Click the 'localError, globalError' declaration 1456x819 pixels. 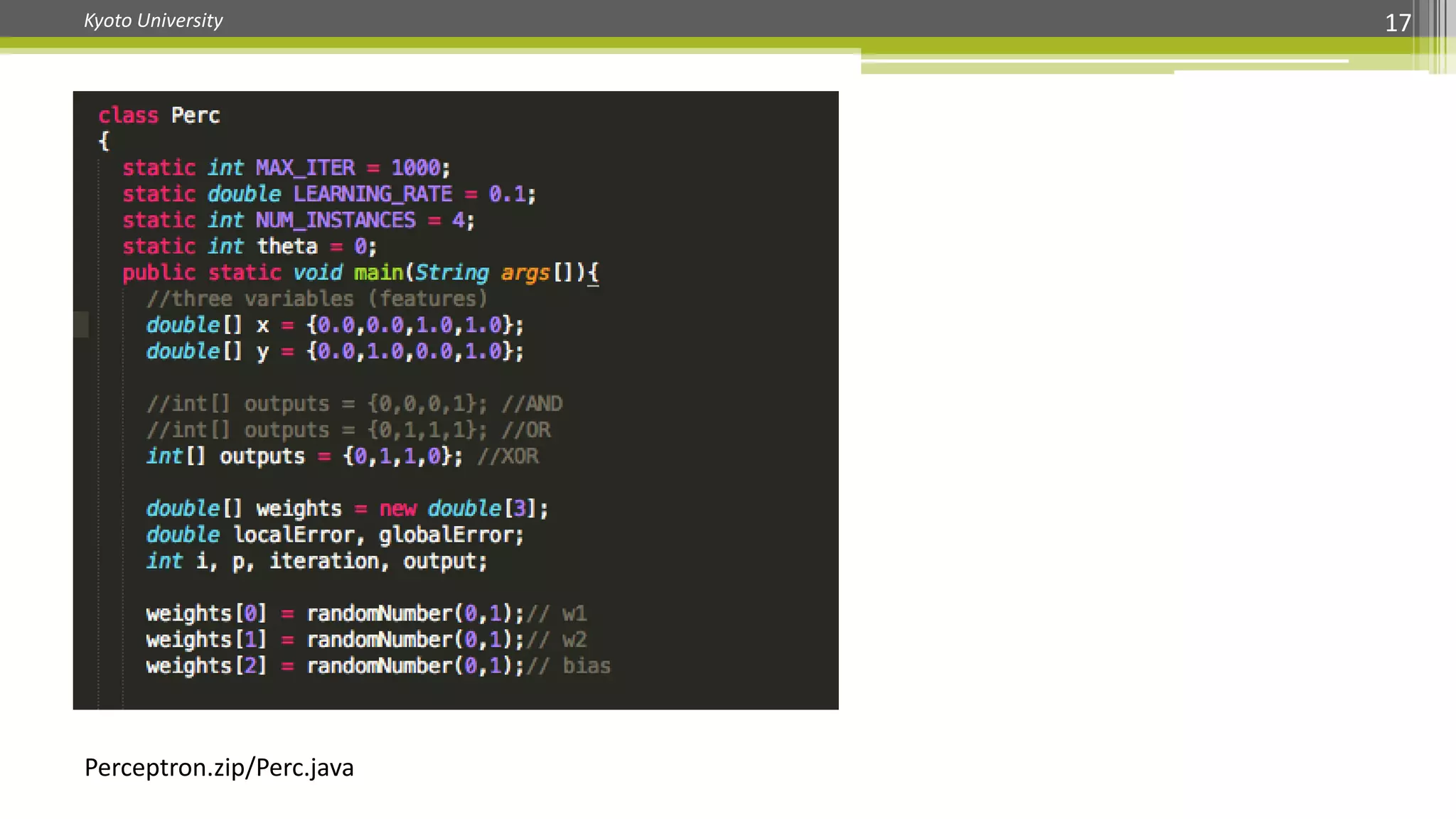335,535
